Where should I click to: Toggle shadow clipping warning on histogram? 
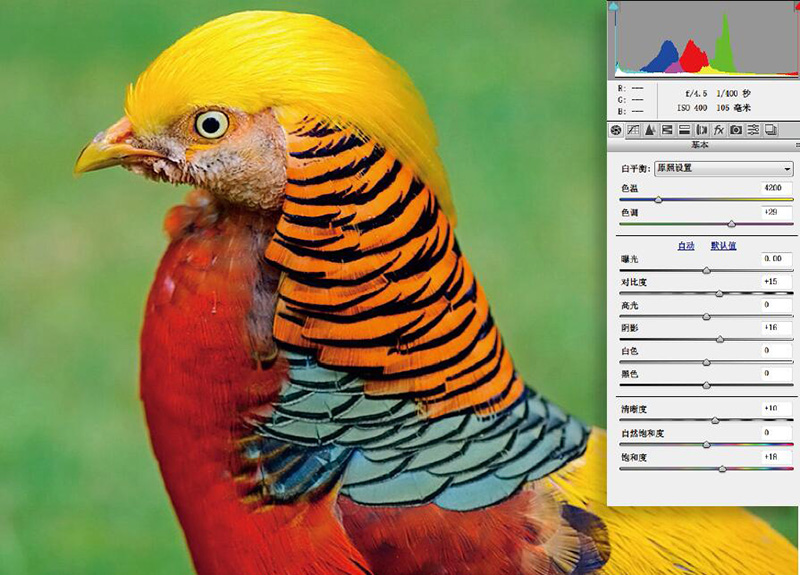point(614,6)
